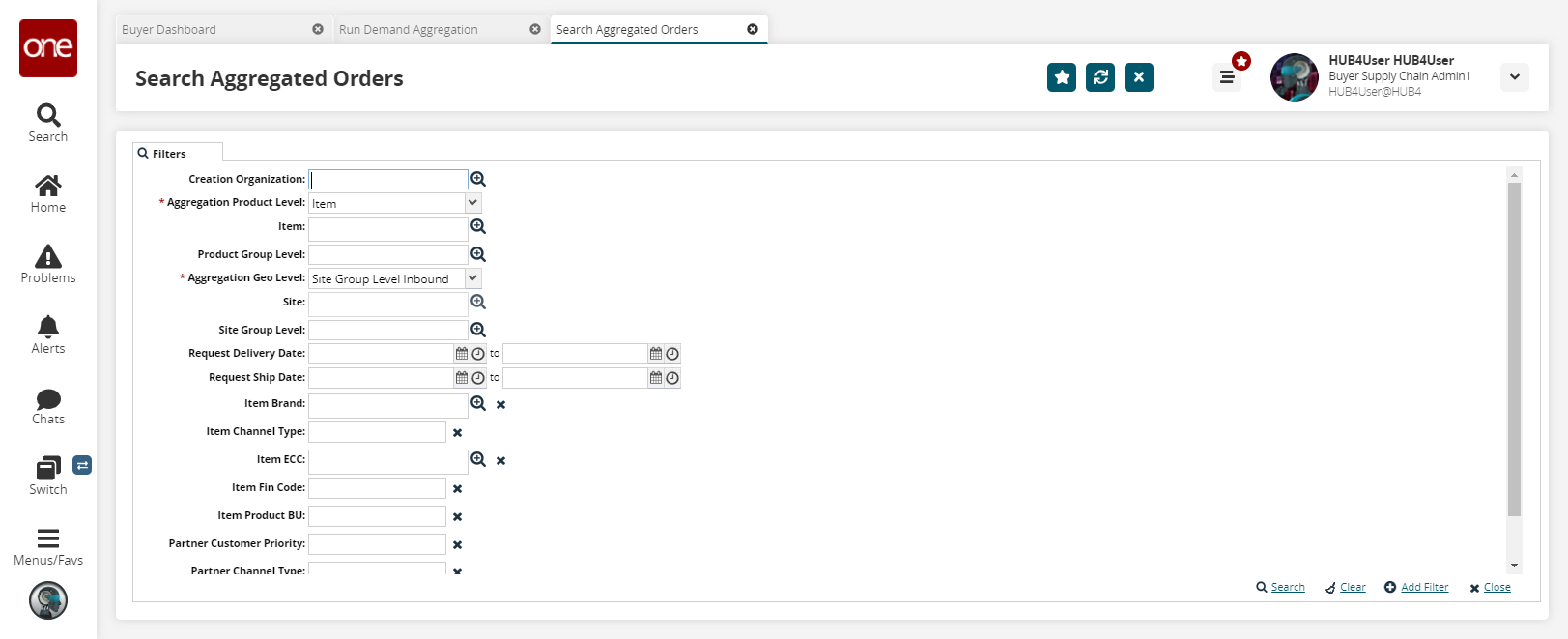Focus the Site Group Level input
This screenshot has width=1568, height=639.
pos(388,330)
